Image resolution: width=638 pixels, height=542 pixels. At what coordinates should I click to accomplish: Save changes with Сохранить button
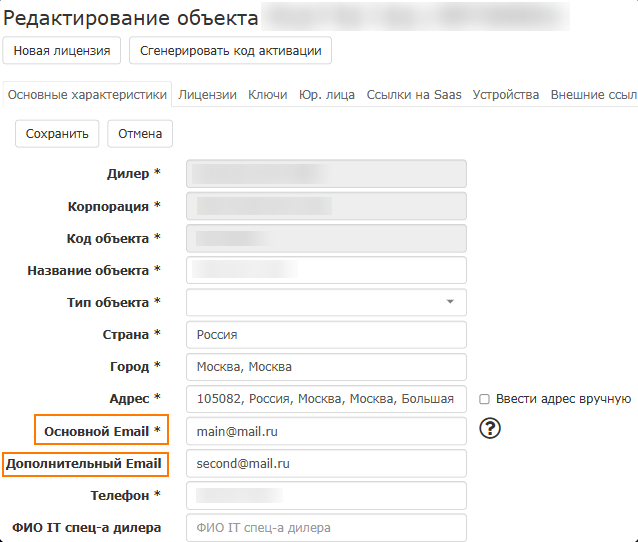tap(57, 133)
